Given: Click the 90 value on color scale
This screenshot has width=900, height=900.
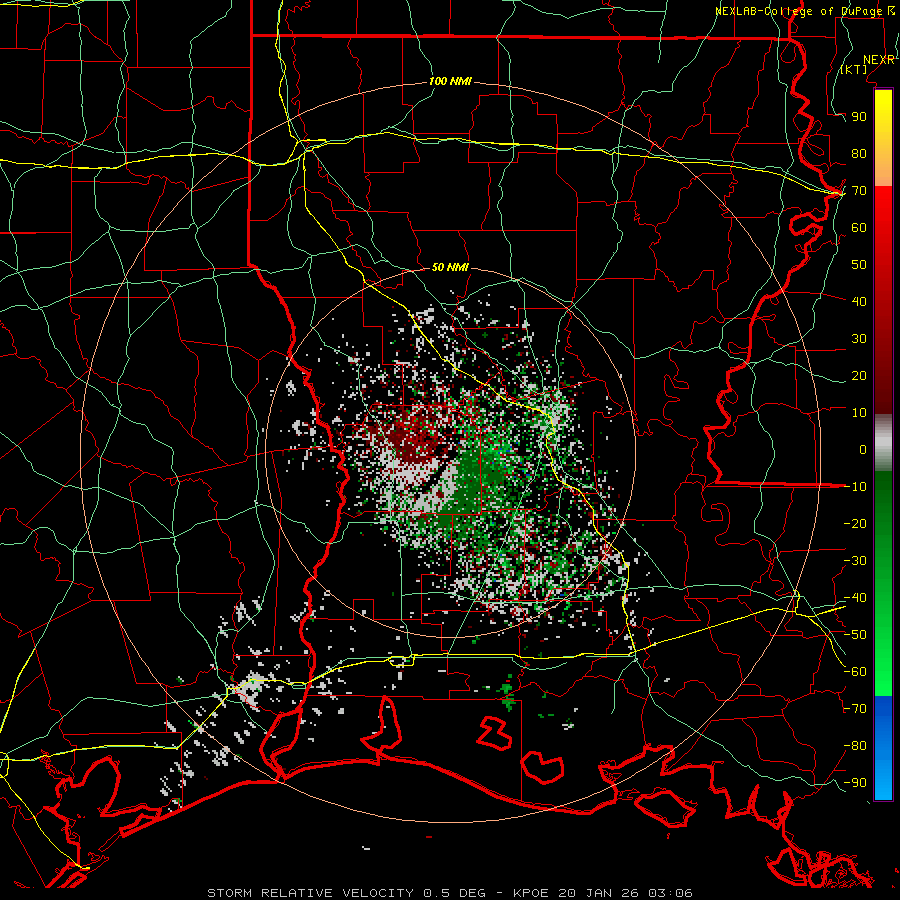Looking at the screenshot, I should click(859, 117).
